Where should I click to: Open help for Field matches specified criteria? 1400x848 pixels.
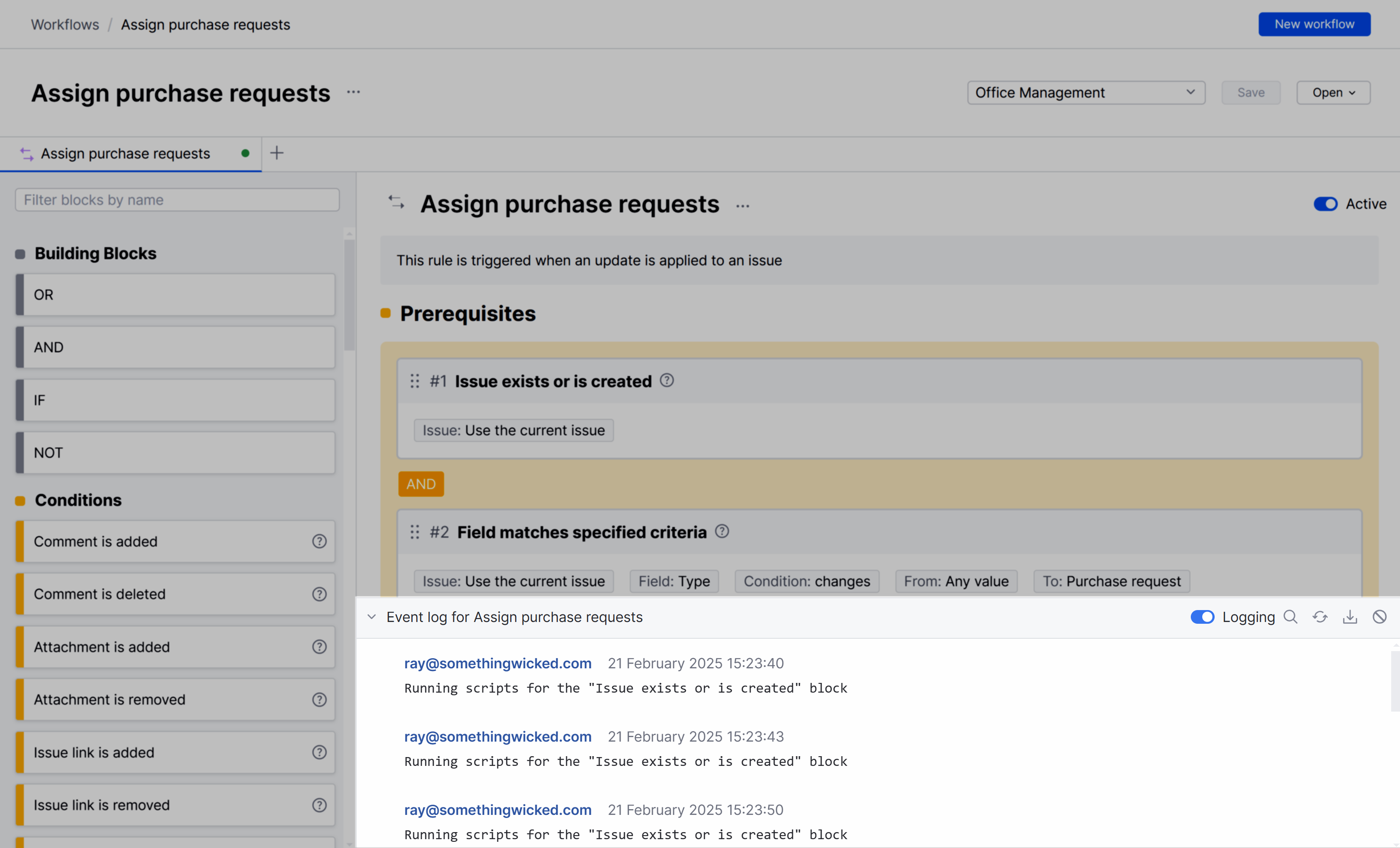(722, 531)
